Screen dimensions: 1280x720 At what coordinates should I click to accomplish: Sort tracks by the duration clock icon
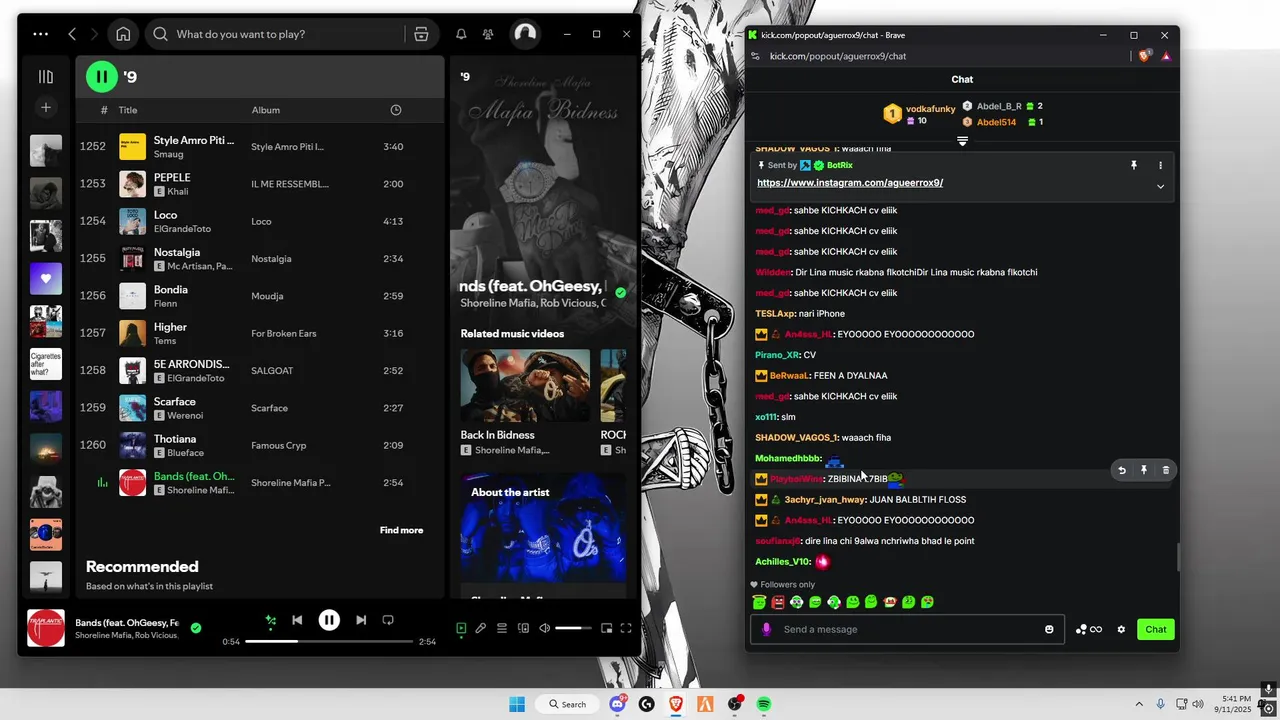[396, 110]
